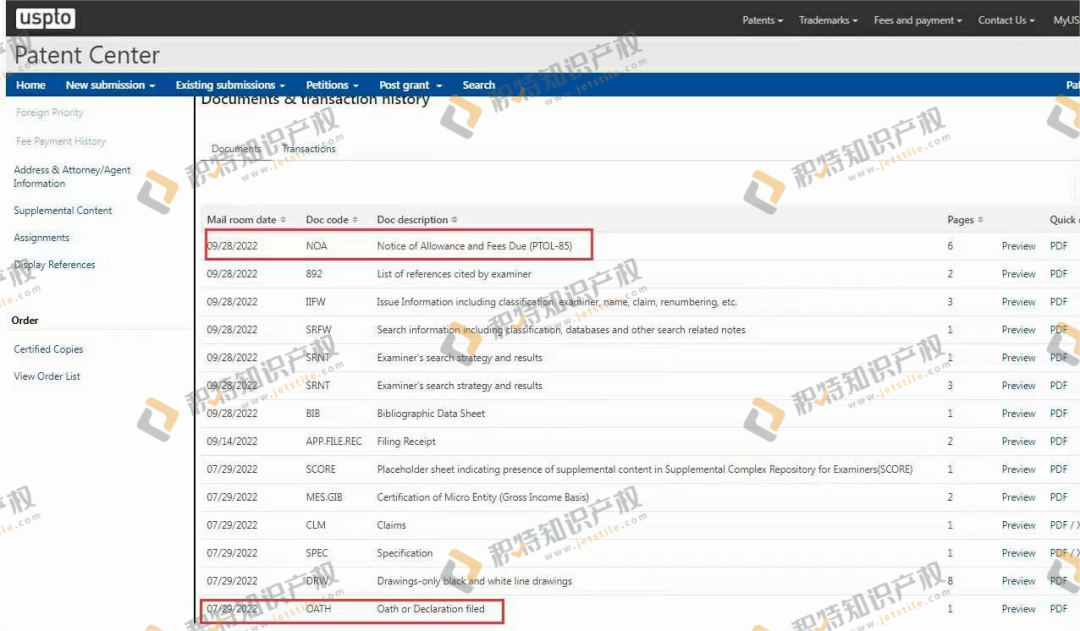Expand the Trademarks dropdown

[827, 20]
